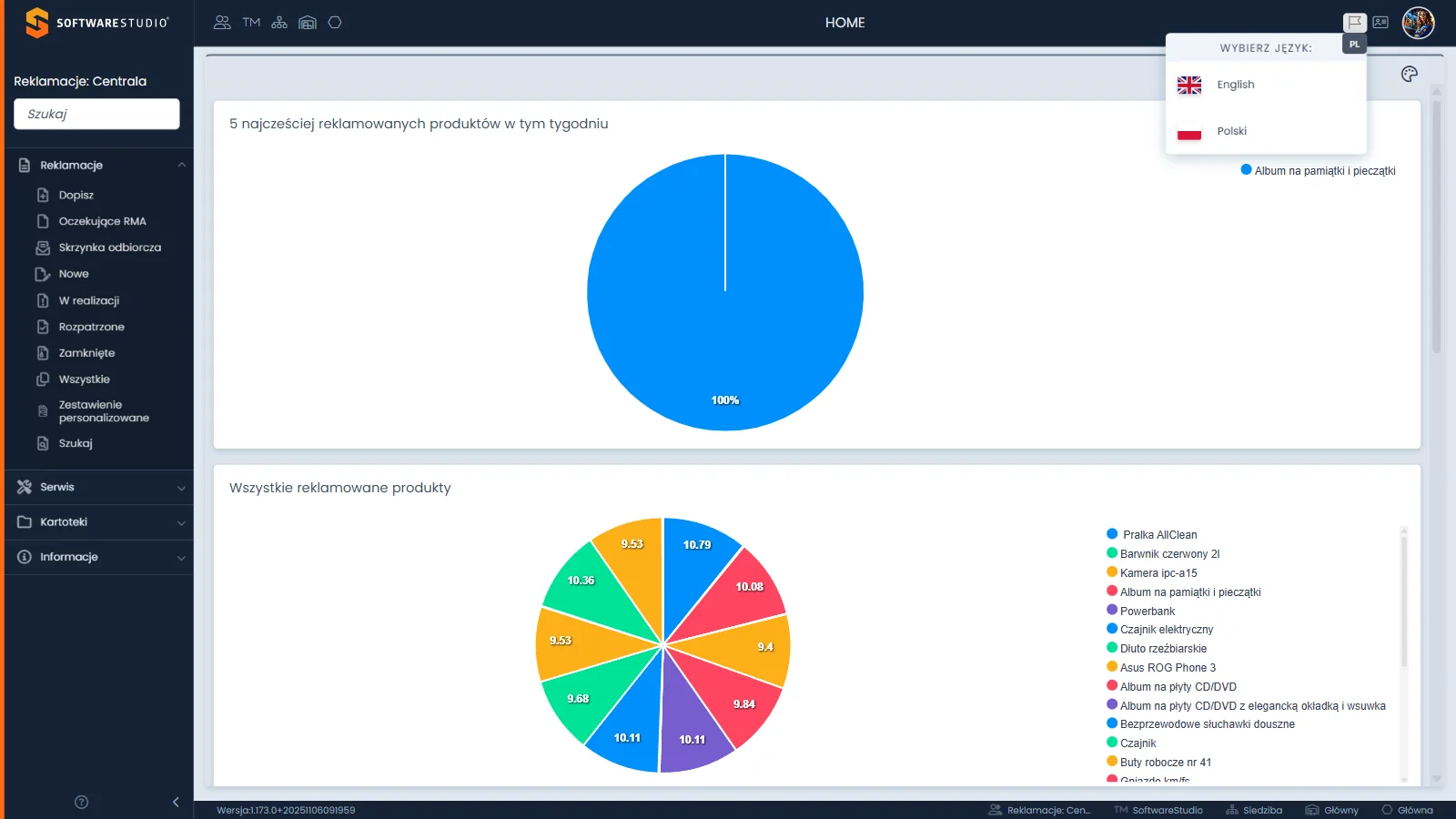
Task: Focus the Szukaj search input field
Action: pos(96,114)
